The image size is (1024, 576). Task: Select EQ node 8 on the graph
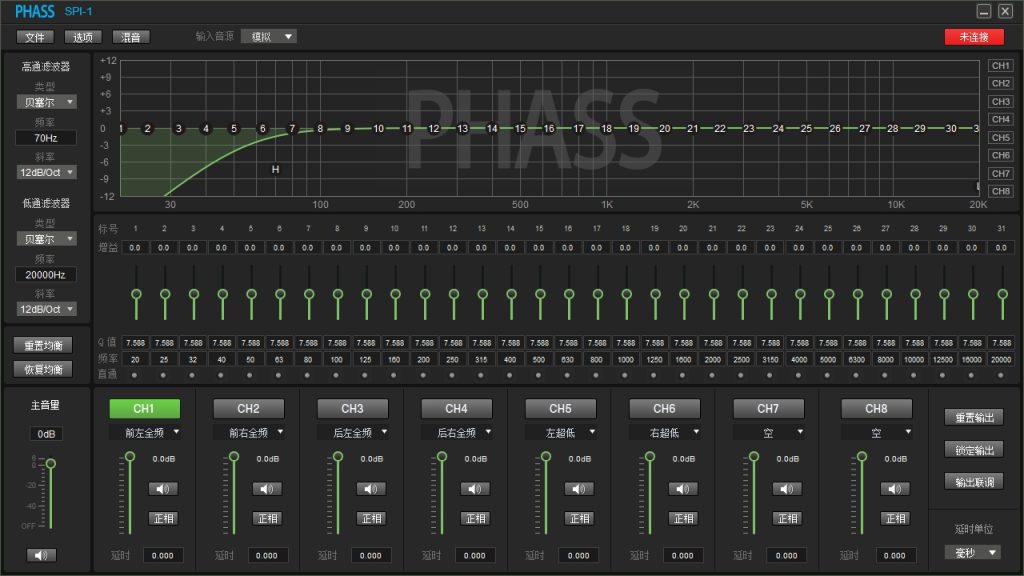pyautogui.click(x=320, y=129)
